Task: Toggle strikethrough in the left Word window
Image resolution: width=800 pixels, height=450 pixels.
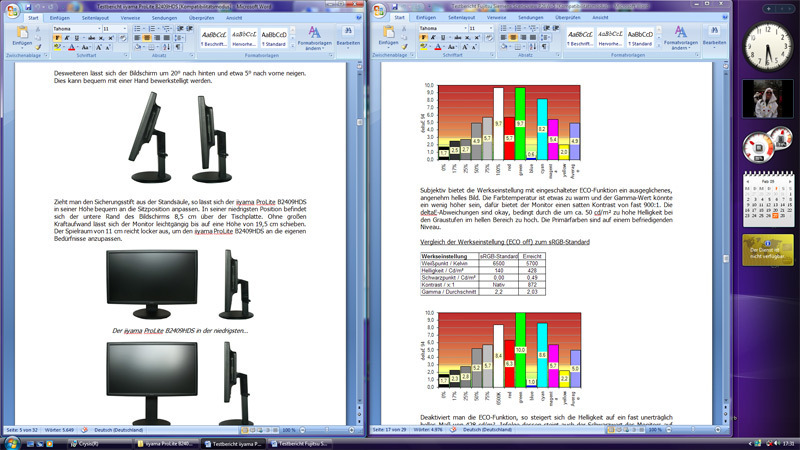Action: [91, 38]
